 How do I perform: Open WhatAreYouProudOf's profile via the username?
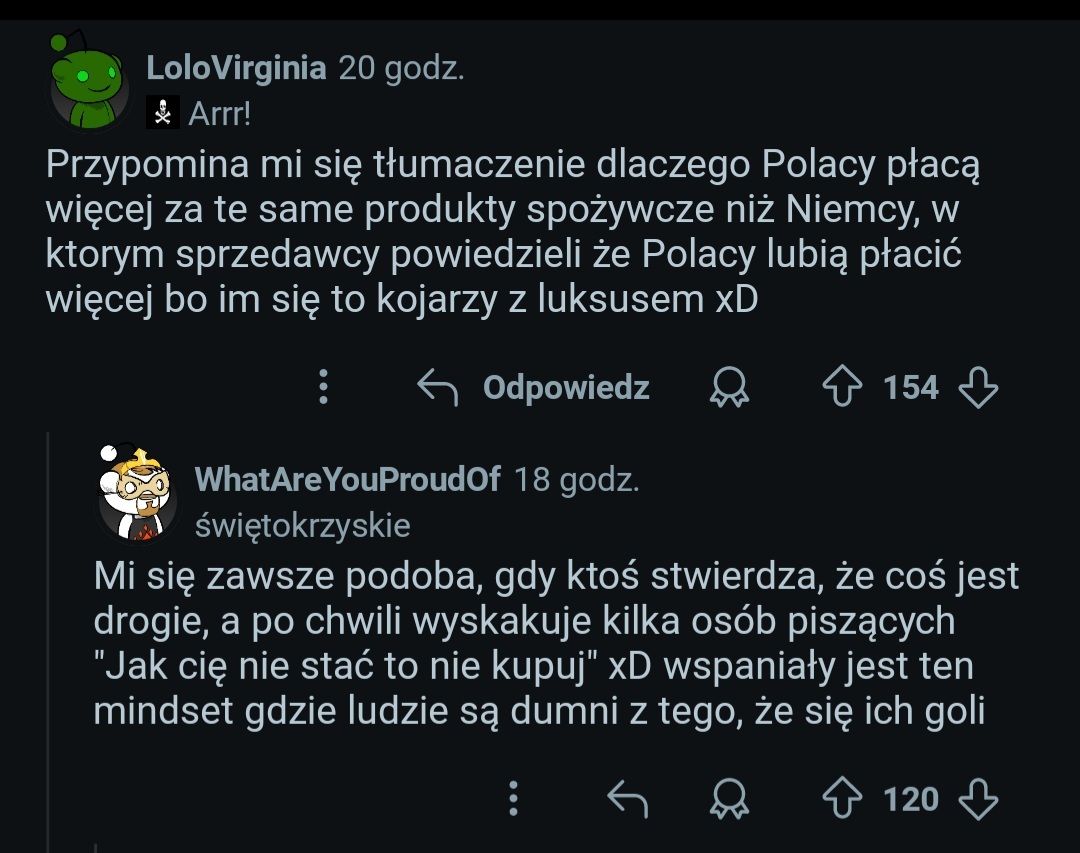click(x=347, y=480)
